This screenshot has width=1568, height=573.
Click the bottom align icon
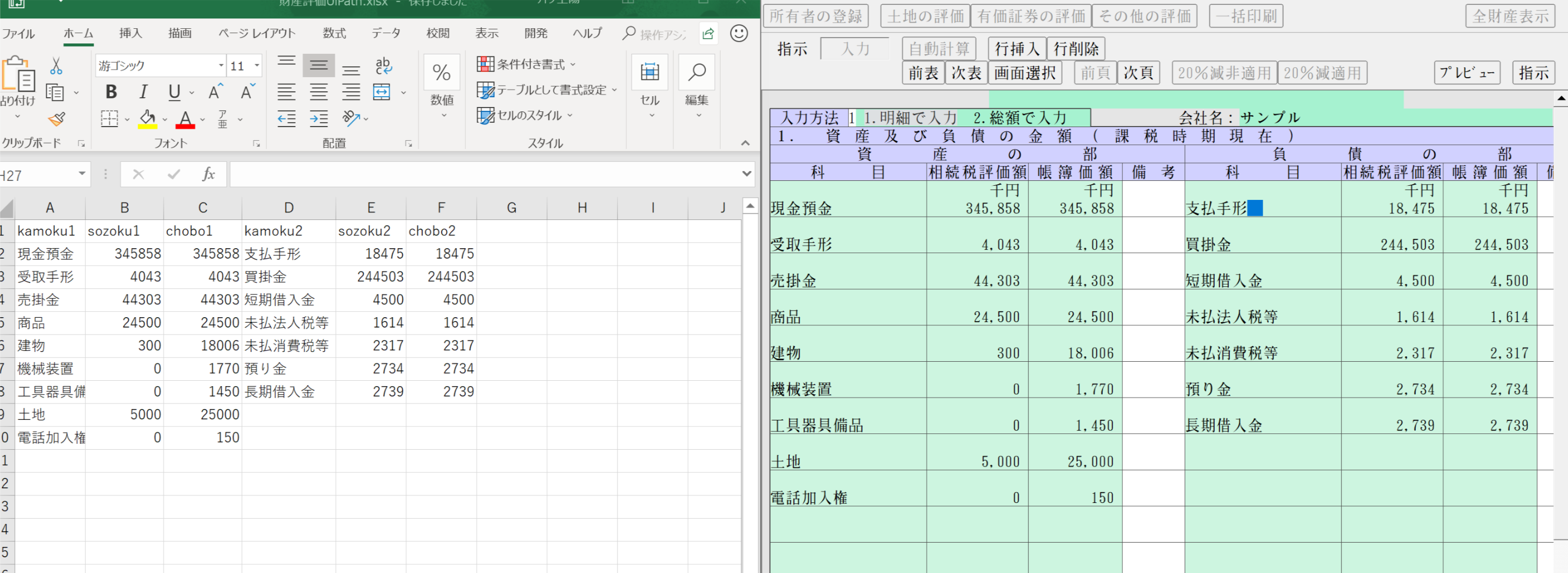[x=351, y=69]
